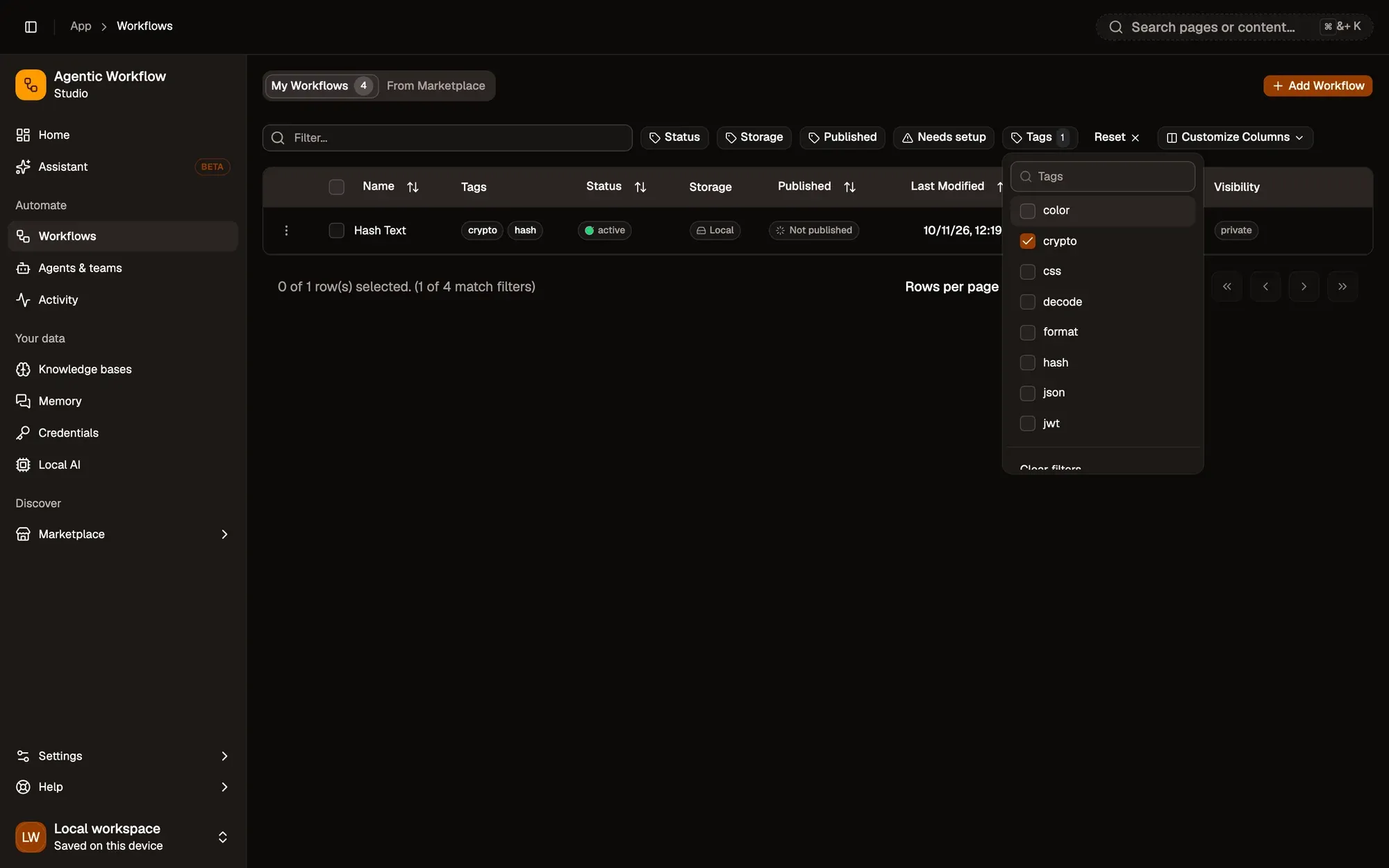Image resolution: width=1389 pixels, height=868 pixels.
Task: Click the Agentic Workflow Studio logo
Action: (x=31, y=85)
